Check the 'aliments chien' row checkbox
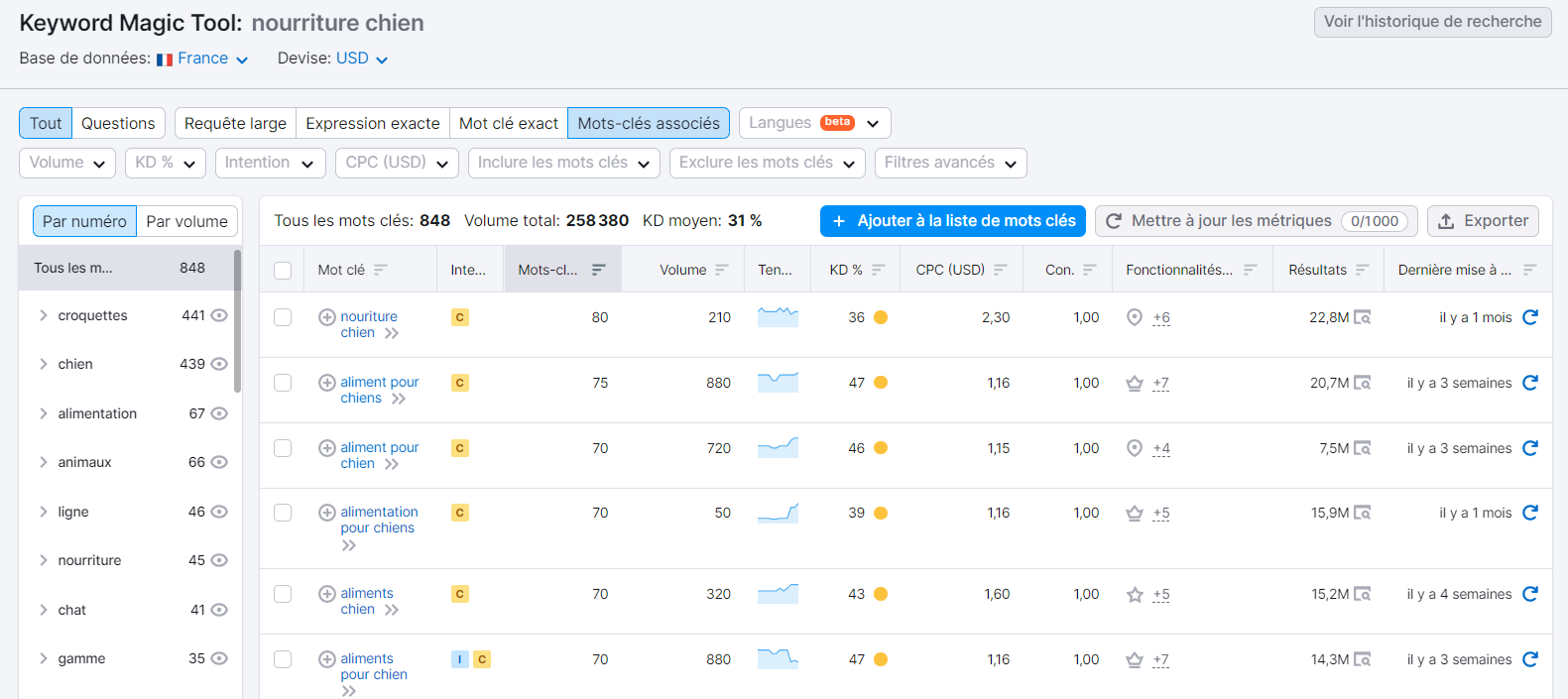Viewport: 1568px width, 699px height. coord(283,594)
